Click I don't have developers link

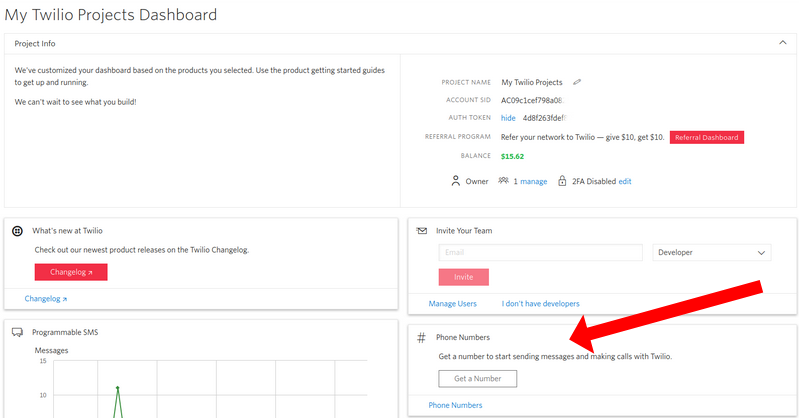541,304
